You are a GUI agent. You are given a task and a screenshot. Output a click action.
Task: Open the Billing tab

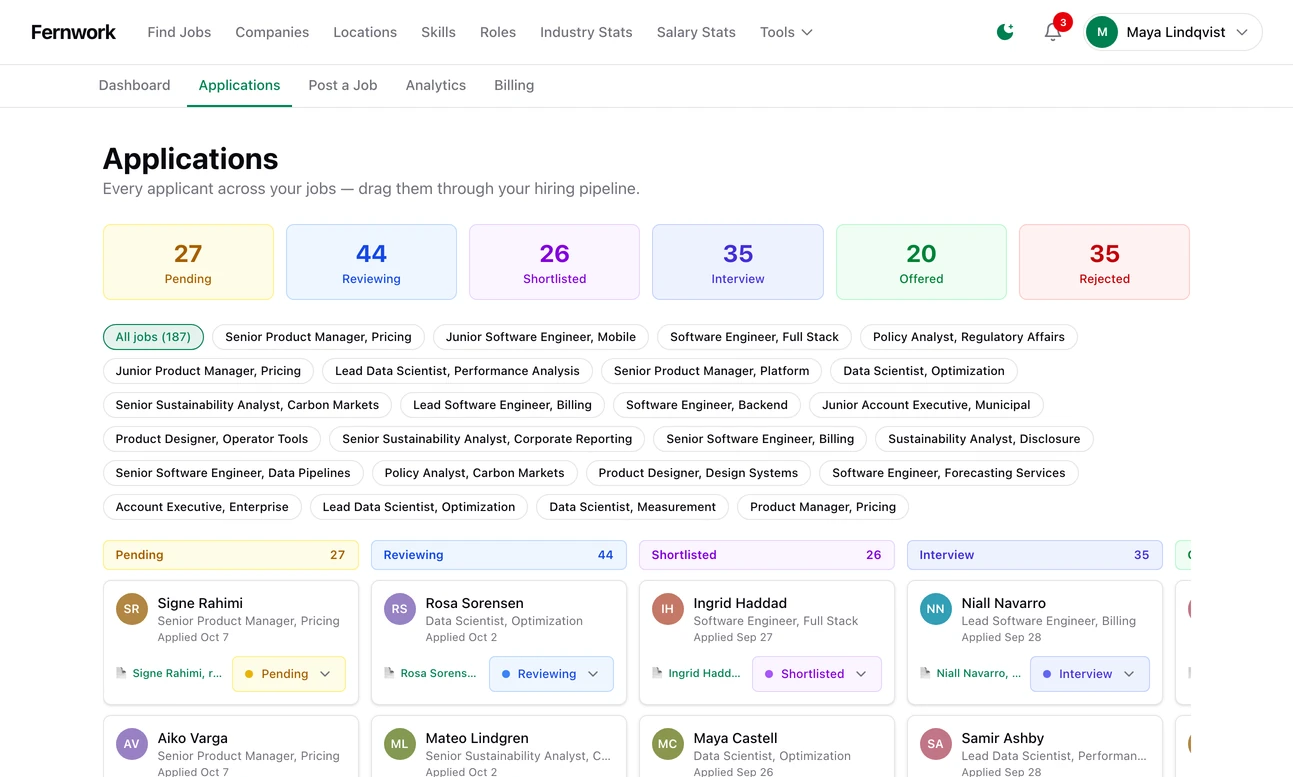[x=514, y=85]
